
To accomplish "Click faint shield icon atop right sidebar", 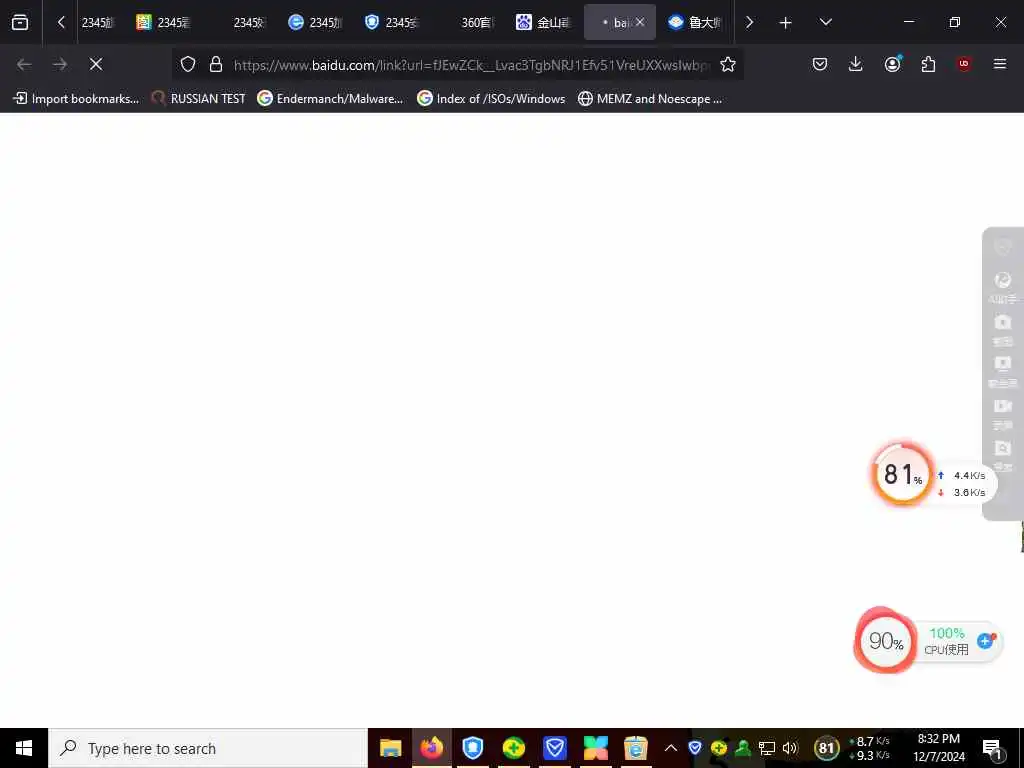I will (x=1002, y=247).
